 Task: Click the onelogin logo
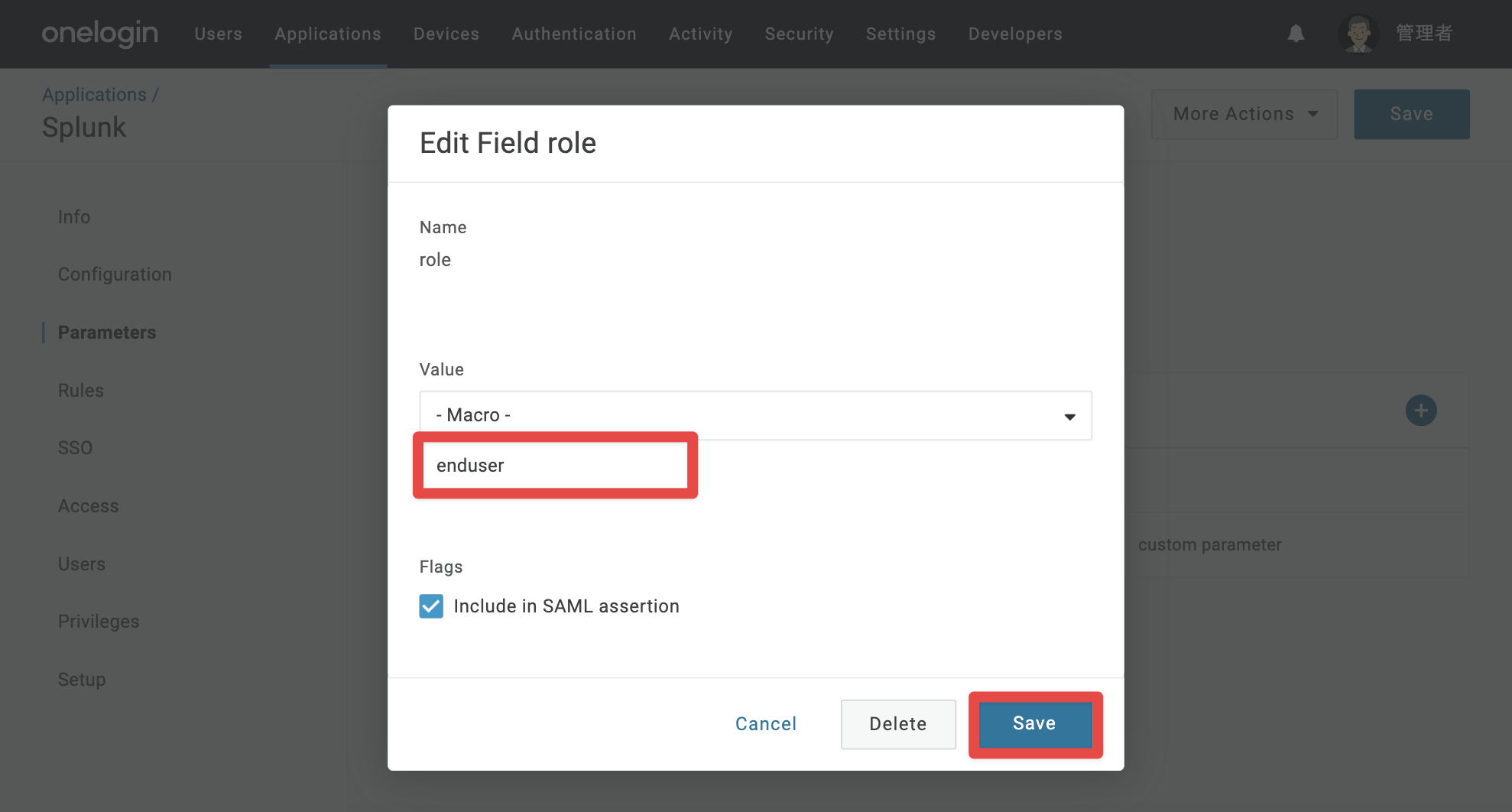point(100,34)
